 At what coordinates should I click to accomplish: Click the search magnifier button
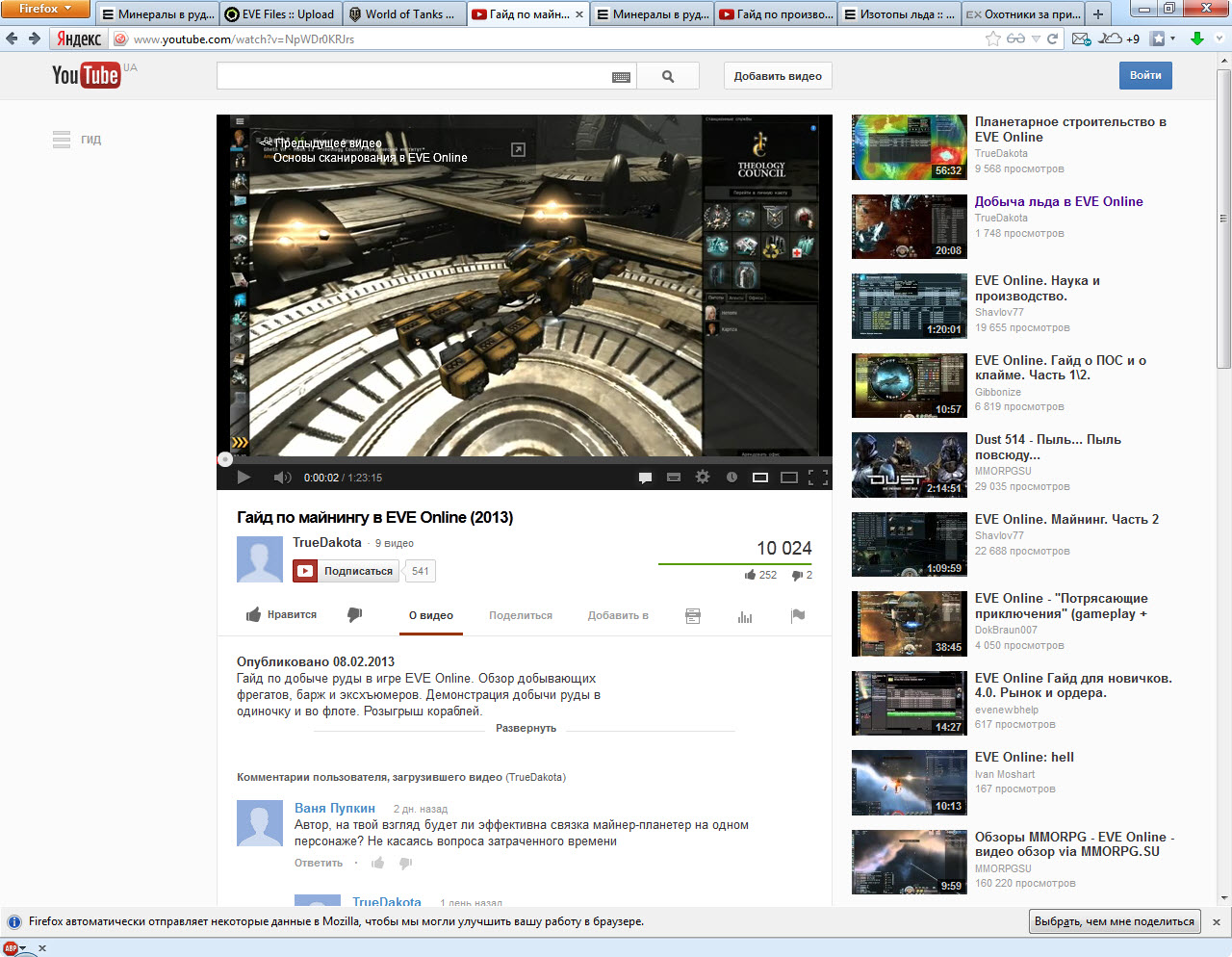click(x=668, y=76)
